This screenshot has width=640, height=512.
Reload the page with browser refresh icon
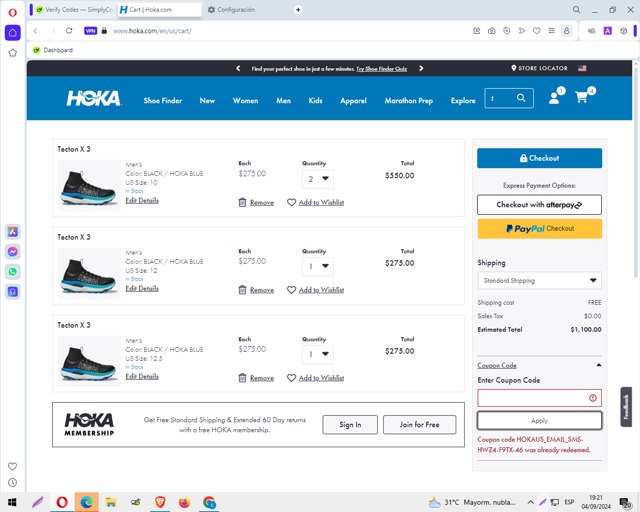click(69, 31)
